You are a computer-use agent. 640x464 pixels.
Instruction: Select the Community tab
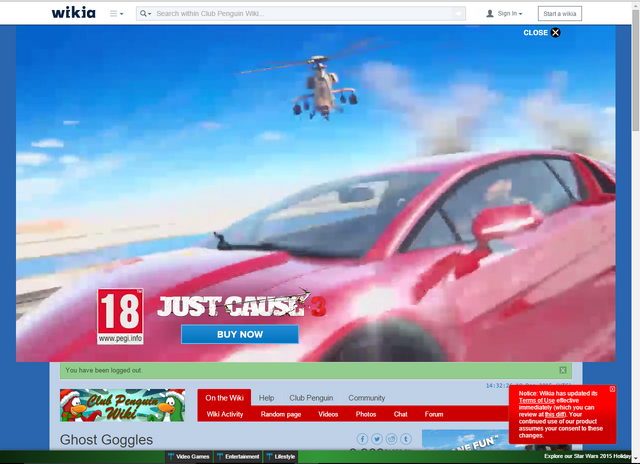coord(367,398)
